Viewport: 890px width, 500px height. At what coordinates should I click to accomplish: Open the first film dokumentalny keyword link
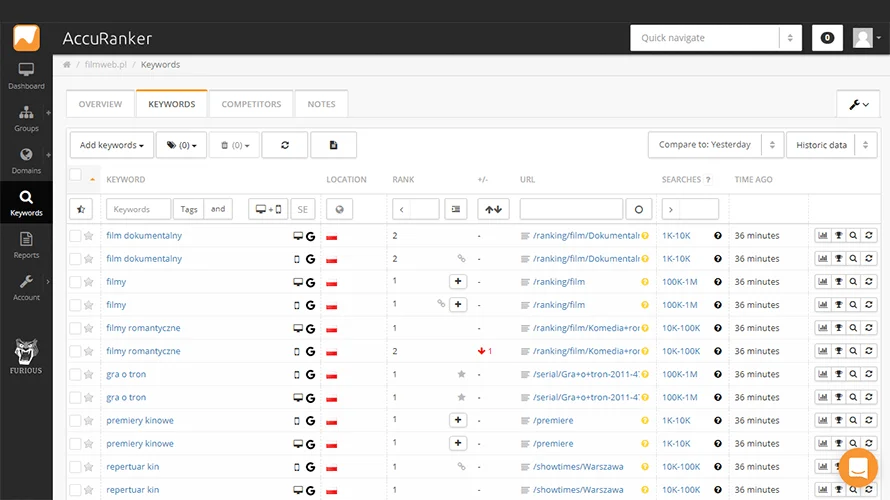[144, 236]
